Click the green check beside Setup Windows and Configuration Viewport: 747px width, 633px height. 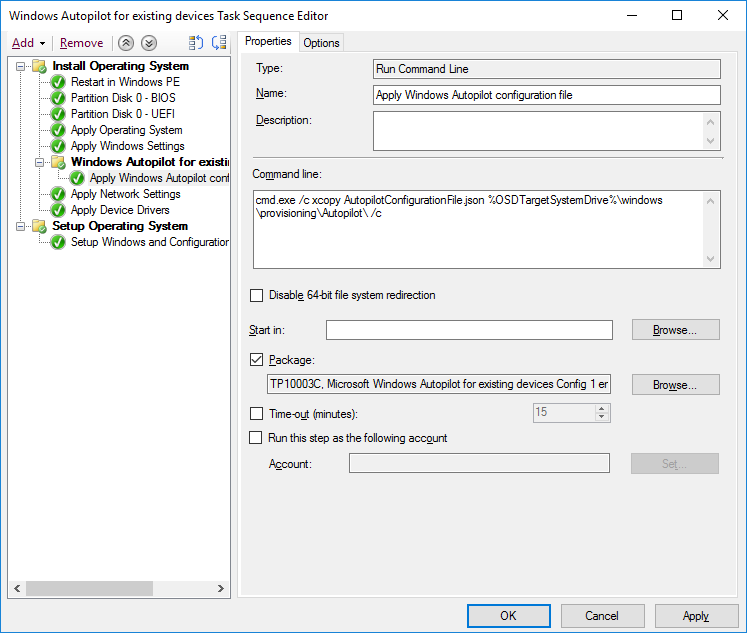[58, 242]
